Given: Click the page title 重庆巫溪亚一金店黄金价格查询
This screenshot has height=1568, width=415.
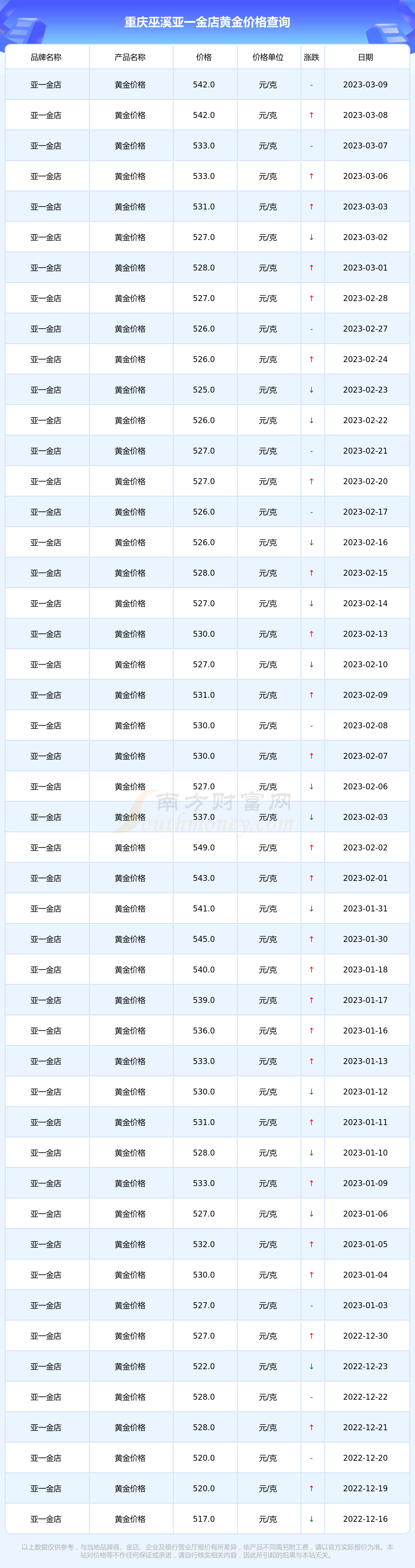Looking at the screenshot, I should [207, 23].
